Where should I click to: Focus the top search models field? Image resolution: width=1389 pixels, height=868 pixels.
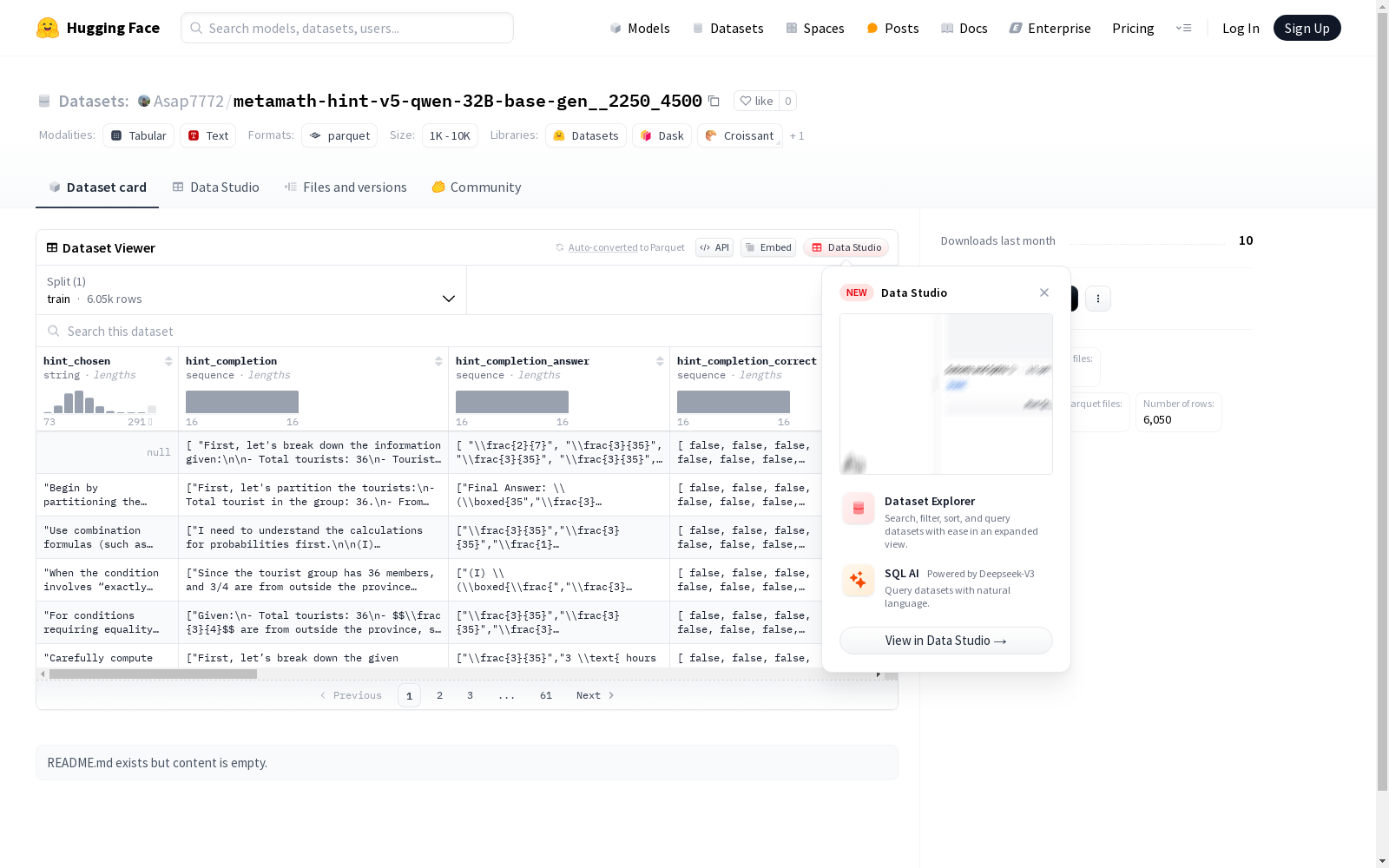coord(347,28)
